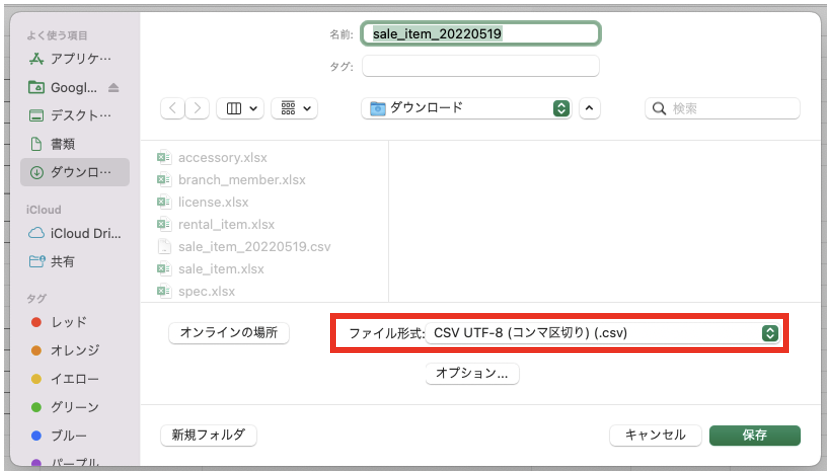Click the Cancel (キャンセル) button

(655, 435)
